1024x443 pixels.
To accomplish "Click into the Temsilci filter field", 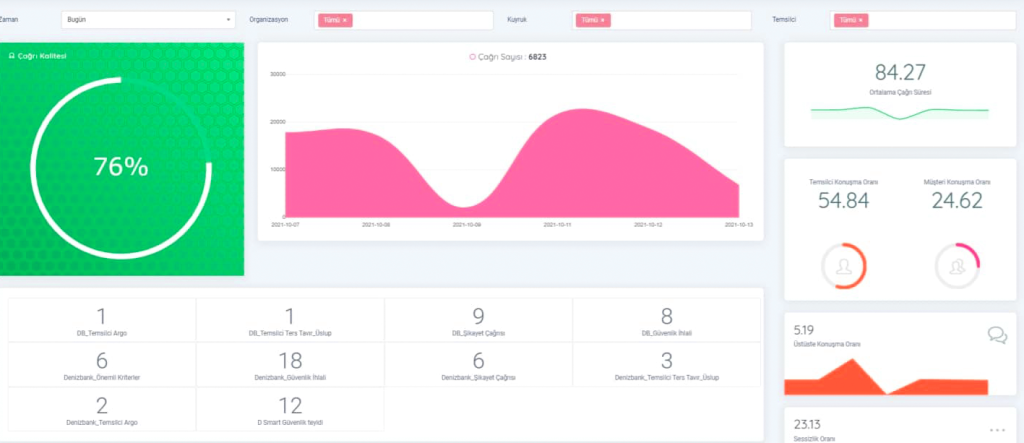I will [x=923, y=20].
